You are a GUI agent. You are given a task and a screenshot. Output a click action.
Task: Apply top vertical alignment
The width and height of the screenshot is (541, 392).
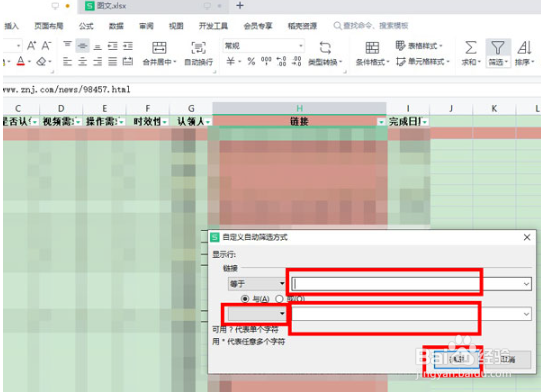point(67,46)
